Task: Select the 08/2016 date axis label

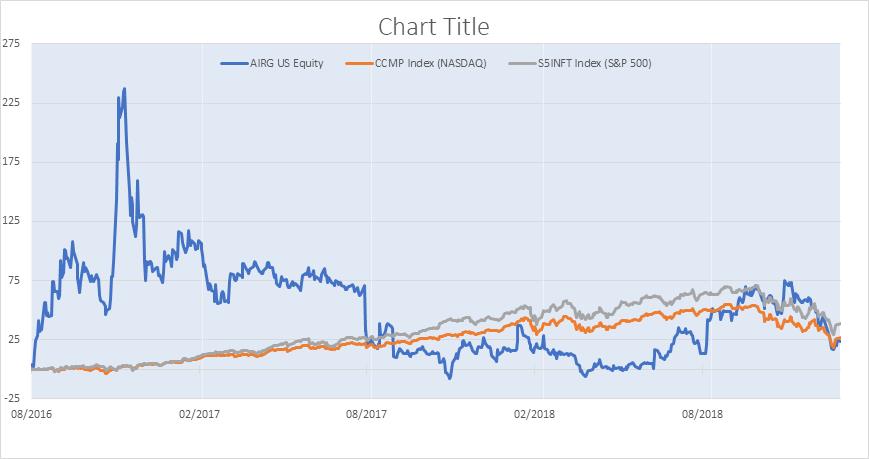Action: pyautogui.click(x=32, y=413)
